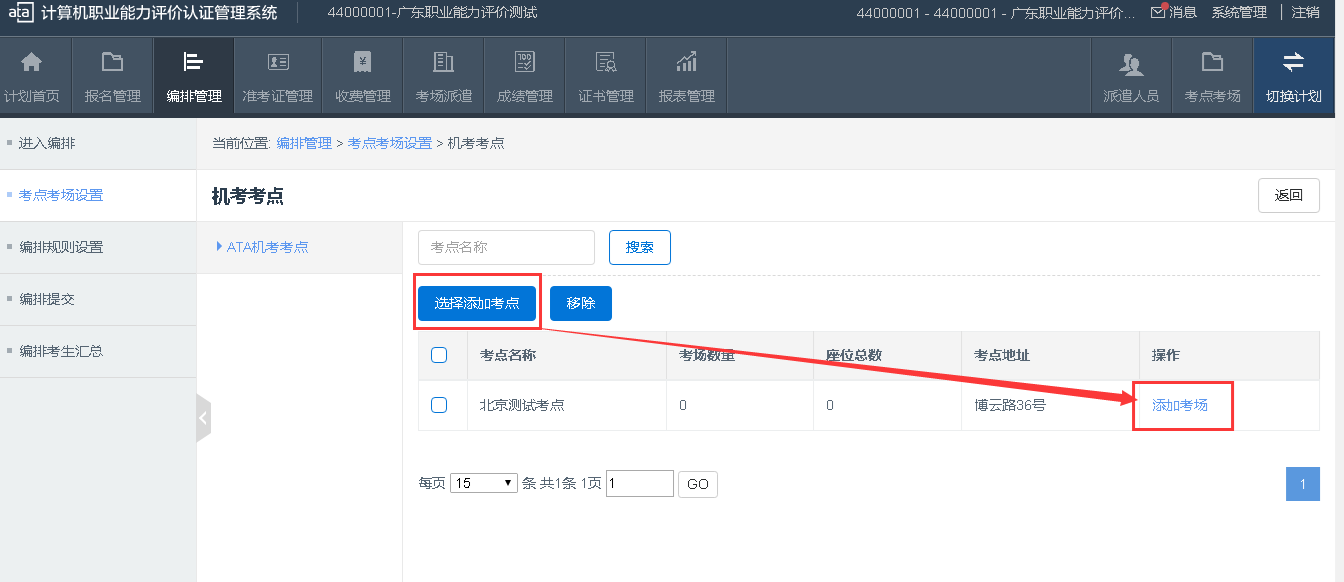Open 计划首页 home icon
This screenshot has height=582, width=1344.
coord(32,62)
